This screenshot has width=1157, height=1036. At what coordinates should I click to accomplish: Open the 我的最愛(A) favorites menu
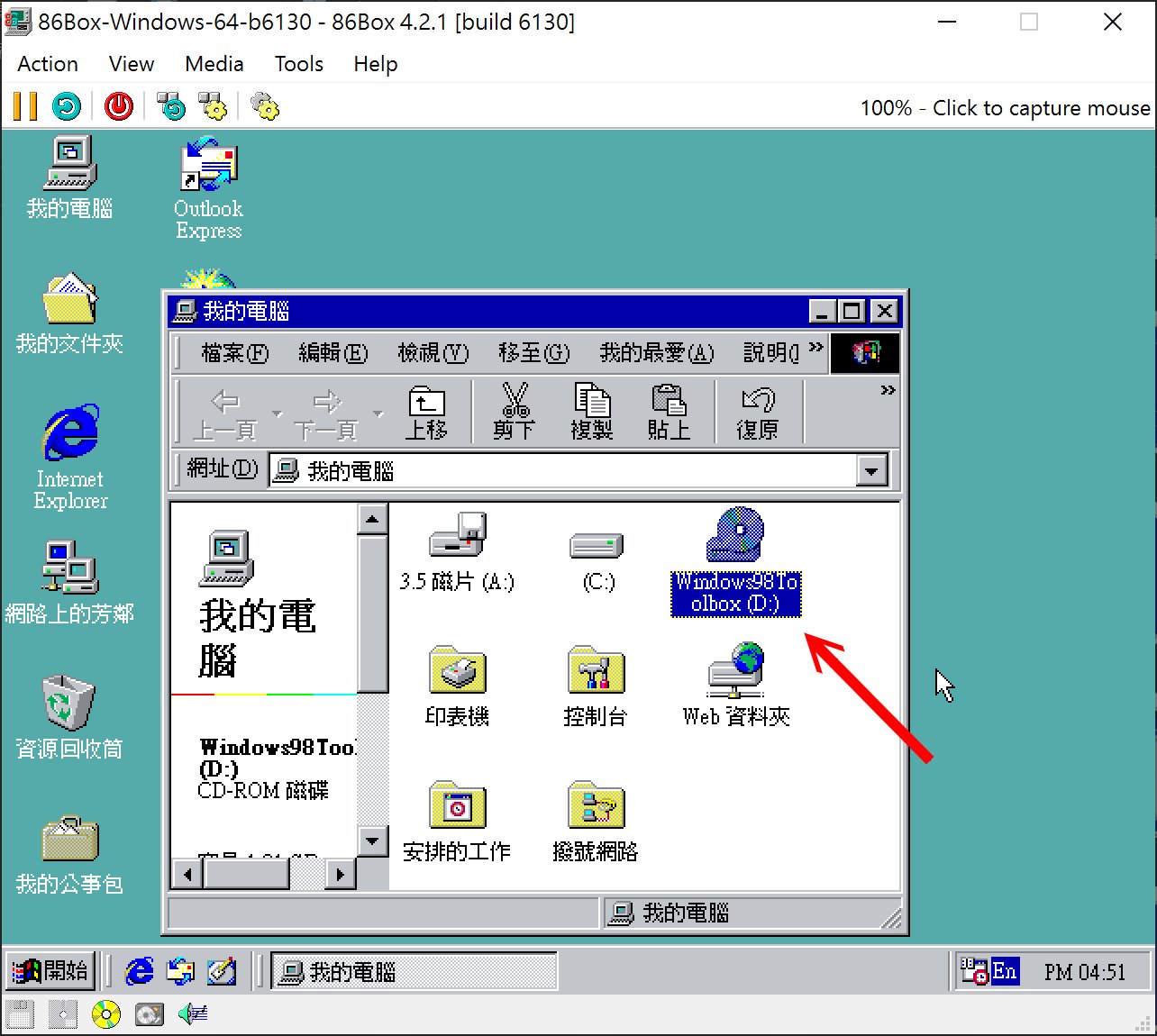pyautogui.click(x=657, y=353)
